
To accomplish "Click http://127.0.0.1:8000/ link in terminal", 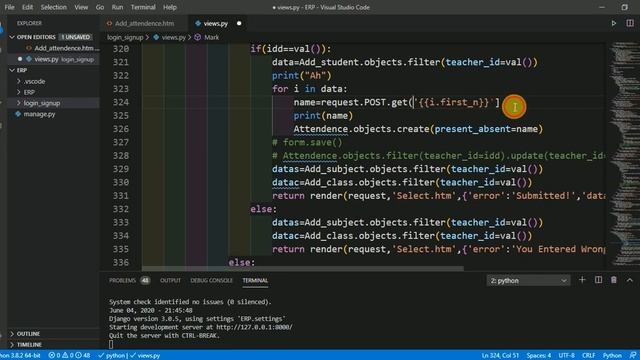I will coord(254,327).
